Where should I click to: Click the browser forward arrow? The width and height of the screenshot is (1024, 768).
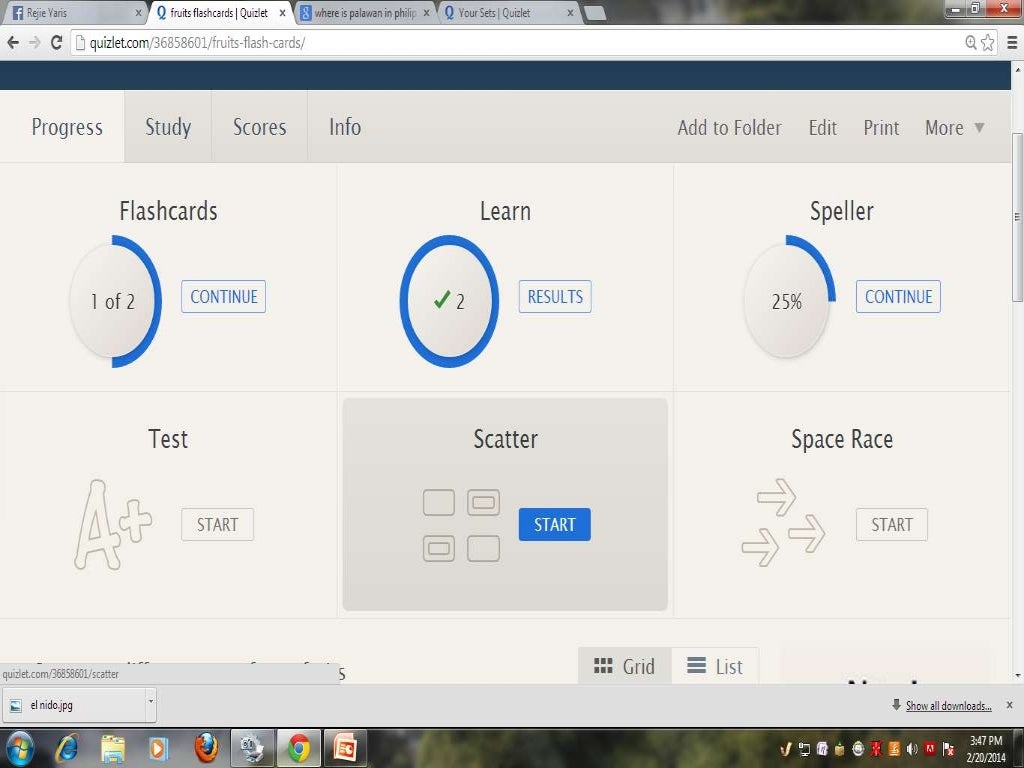pos(35,43)
